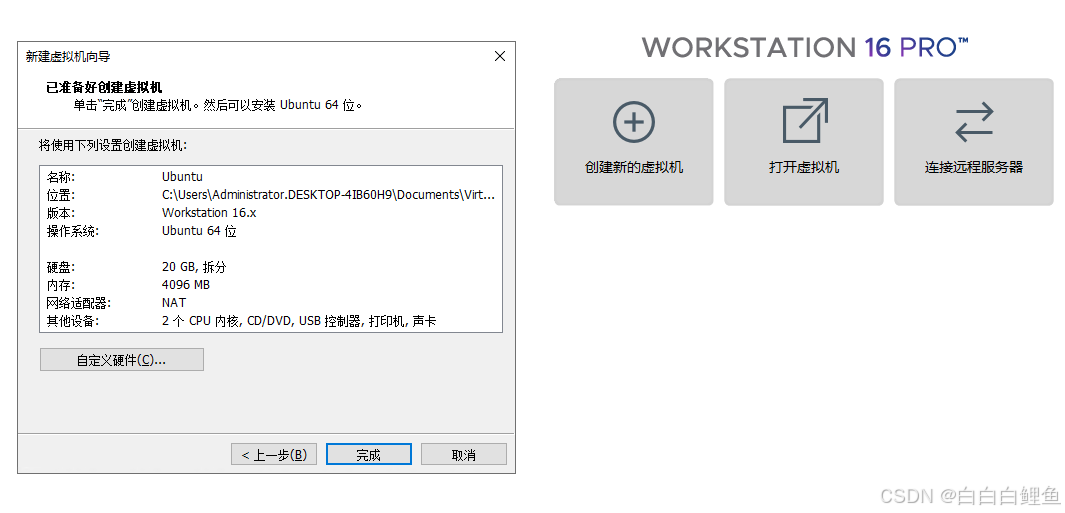Click the version value Workstation 16.x

pos(209,213)
